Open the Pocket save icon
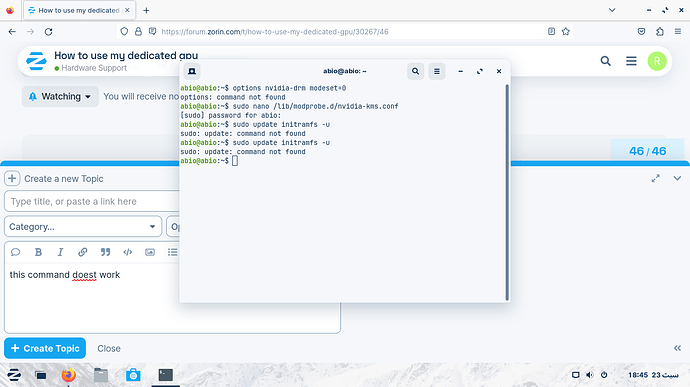The width and height of the screenshot is (690, 387). [641, 31]
